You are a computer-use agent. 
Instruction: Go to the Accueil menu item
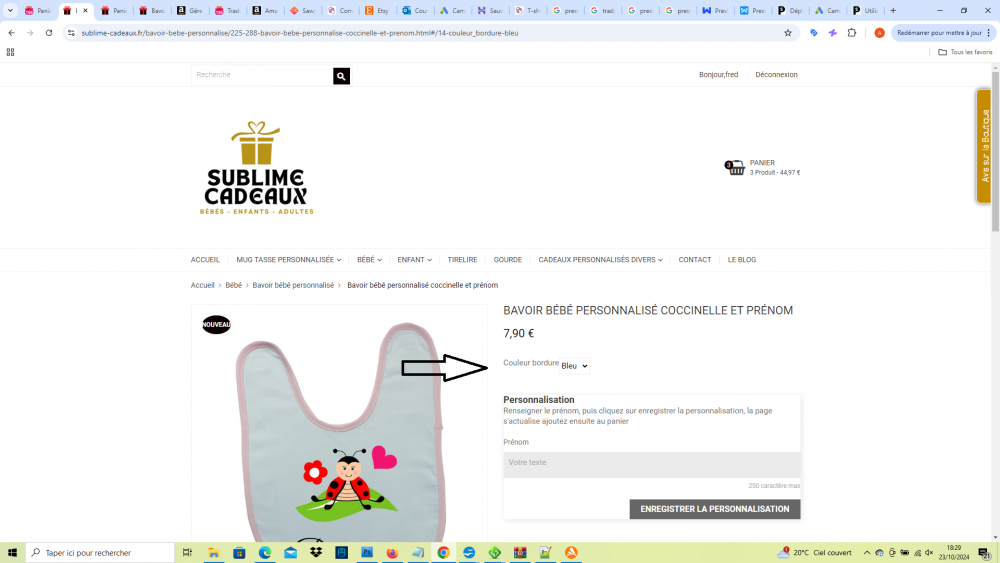click(205, 260)
